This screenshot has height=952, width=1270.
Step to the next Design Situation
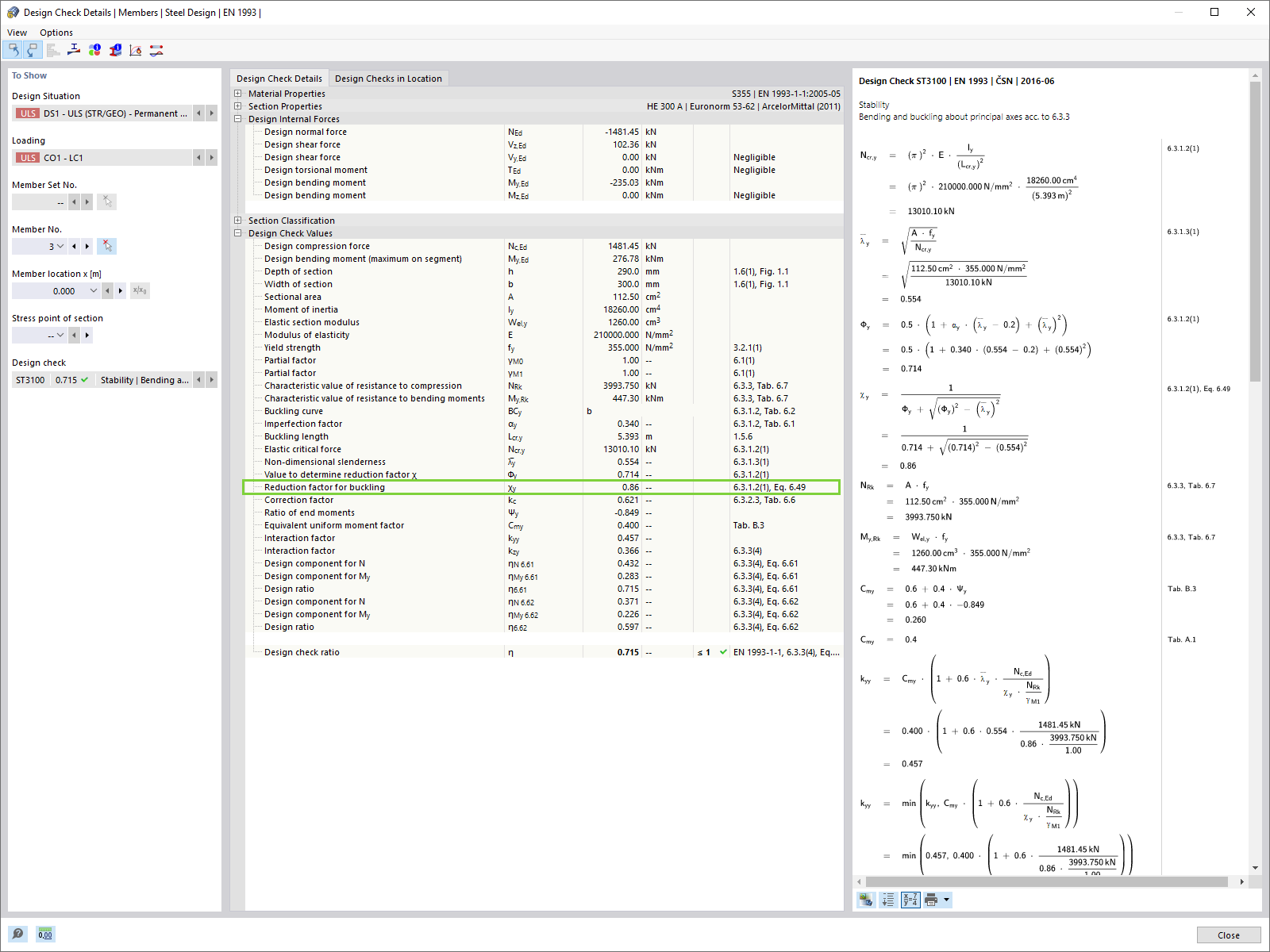tap(212, 113)
